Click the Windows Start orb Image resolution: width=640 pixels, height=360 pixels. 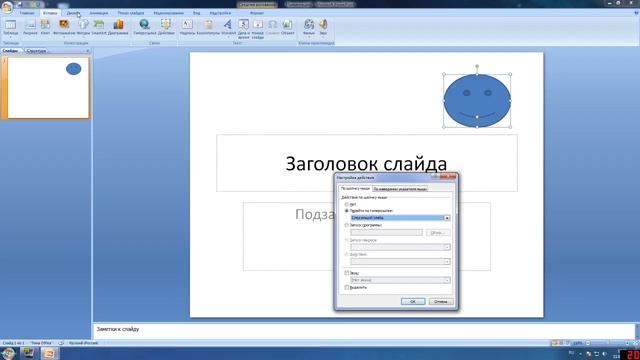[8, 353]
